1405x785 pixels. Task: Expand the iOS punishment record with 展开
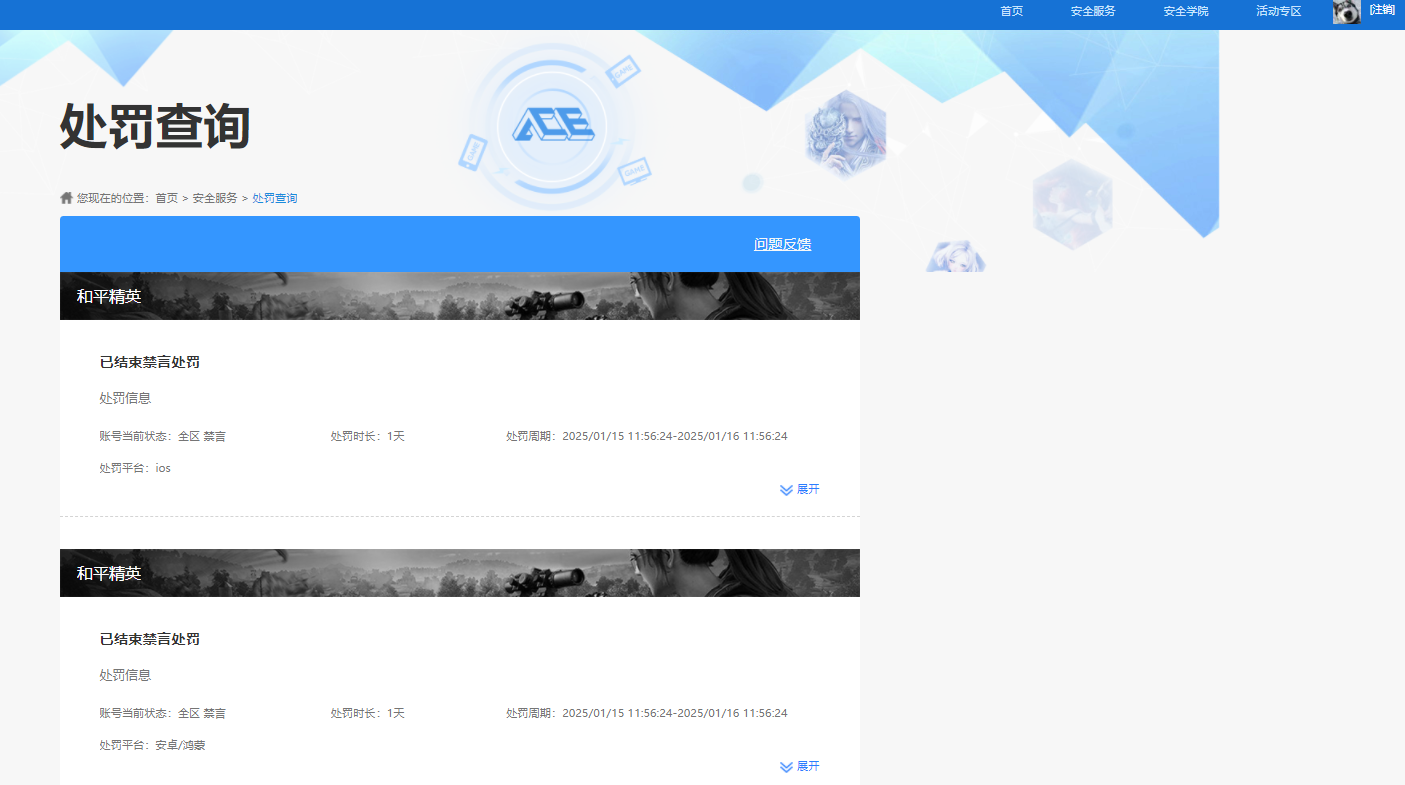(x=800, y=489)
